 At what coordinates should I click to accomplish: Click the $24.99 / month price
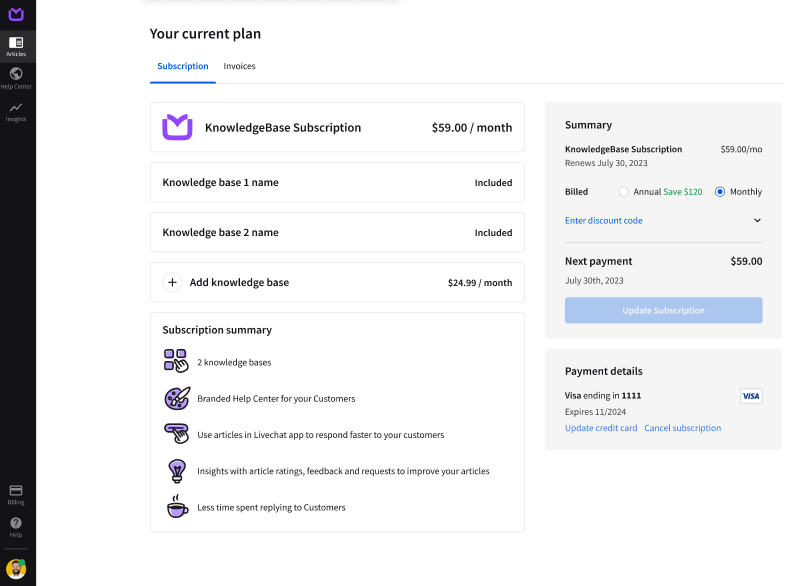(480, 283)
